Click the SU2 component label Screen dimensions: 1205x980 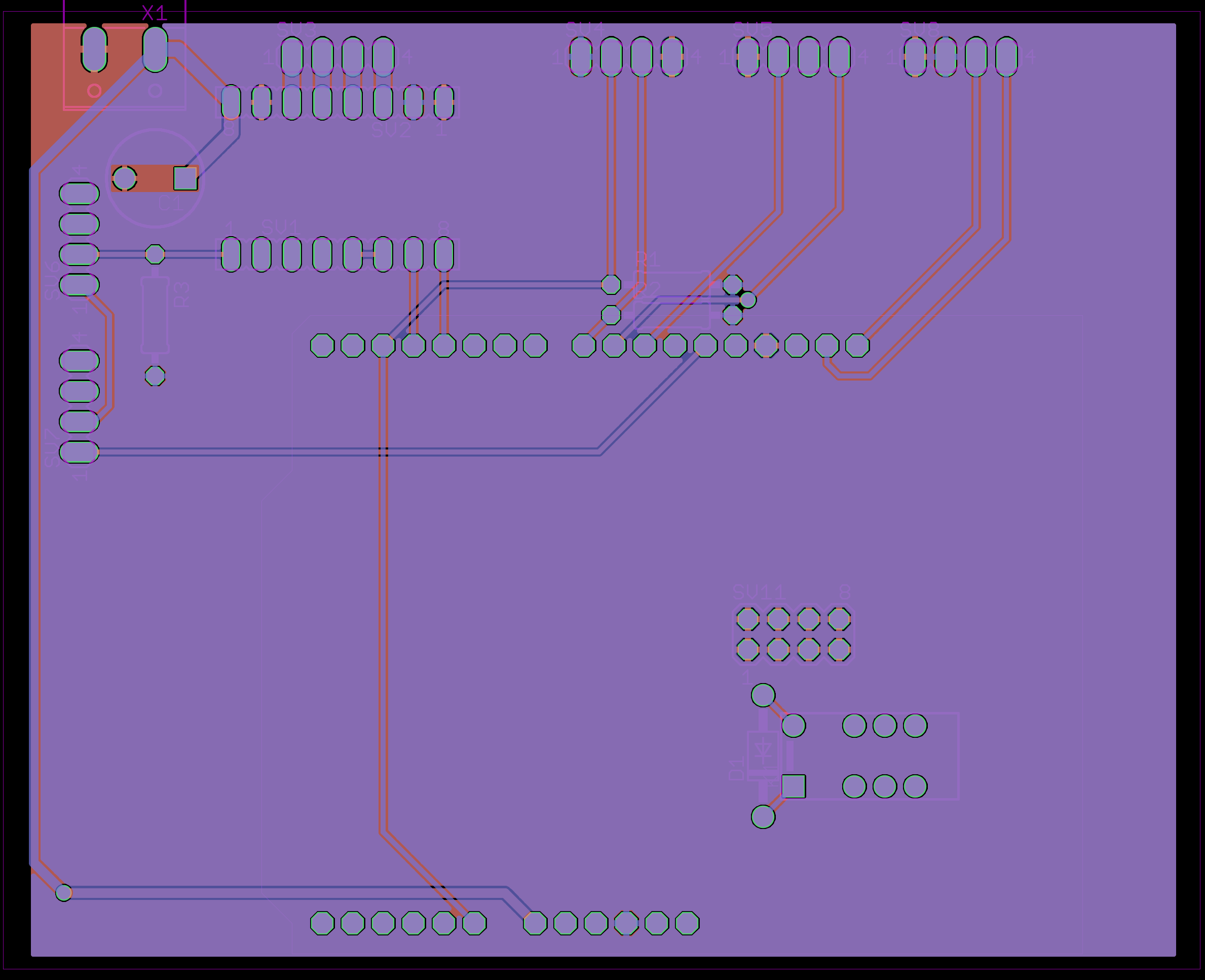pos(391,130)
